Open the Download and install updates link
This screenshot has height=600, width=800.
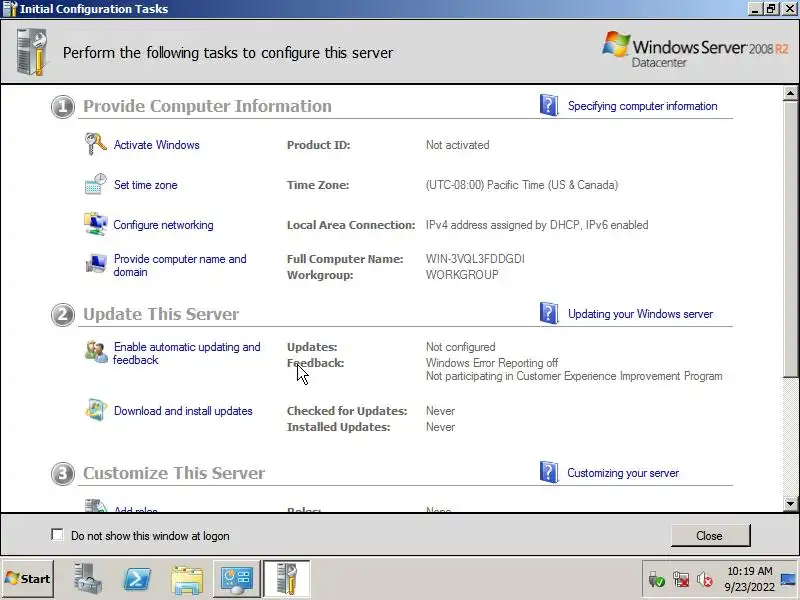point(183,411)
